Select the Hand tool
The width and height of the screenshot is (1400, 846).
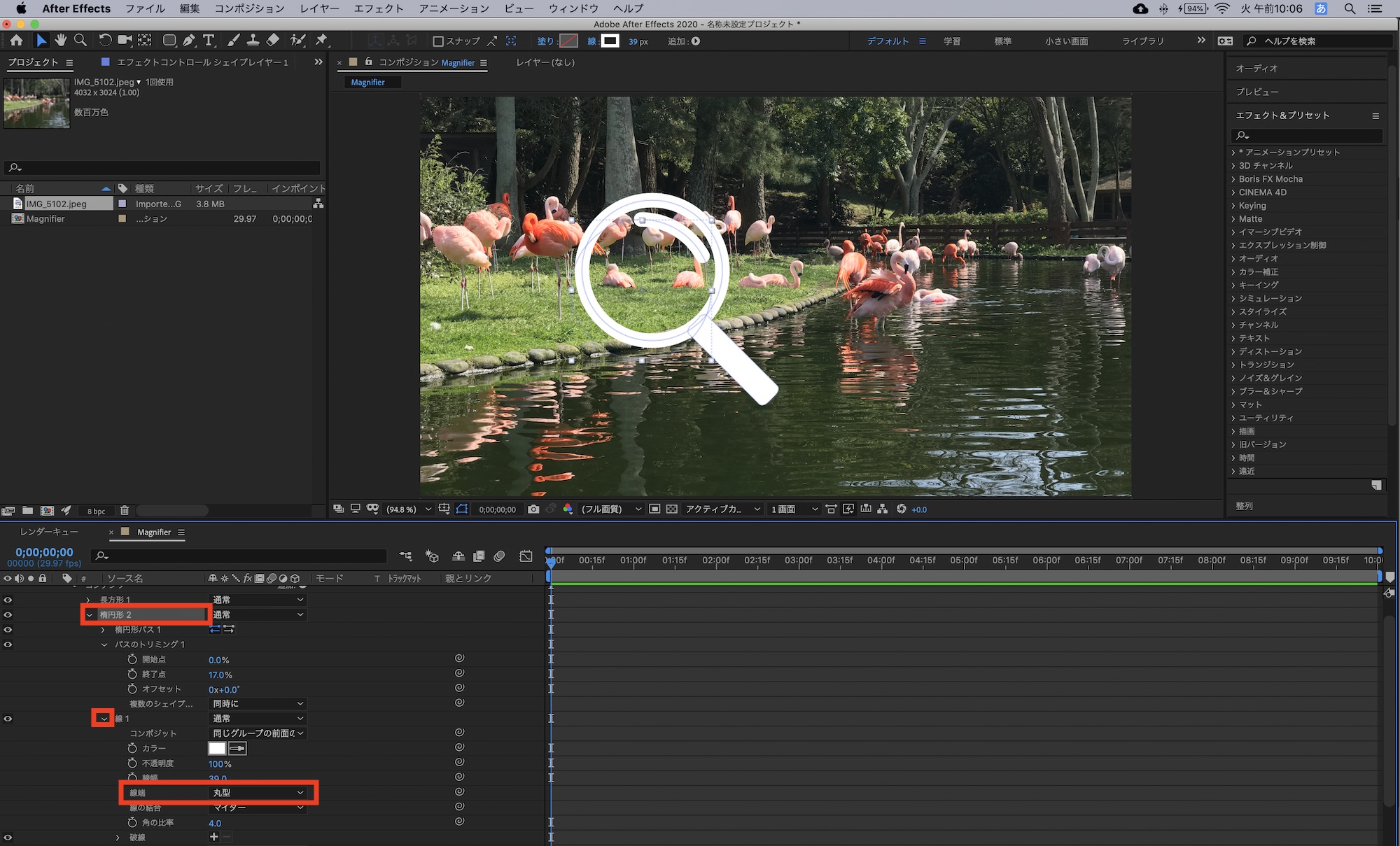click(61, 41)
